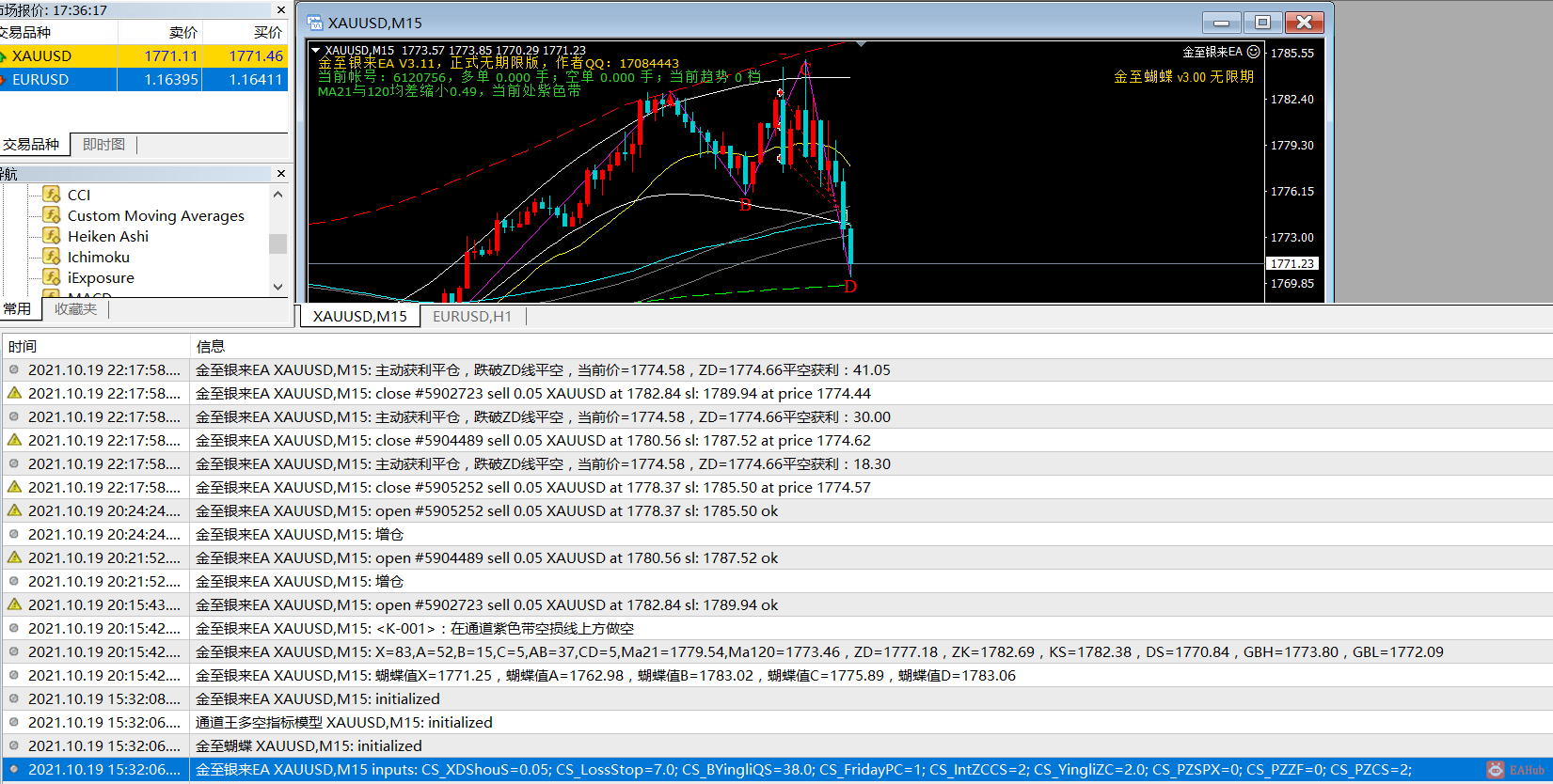
Task: Click the 1769.85 price scale value
Action: pyautogui.click(x=1292, y=283)
